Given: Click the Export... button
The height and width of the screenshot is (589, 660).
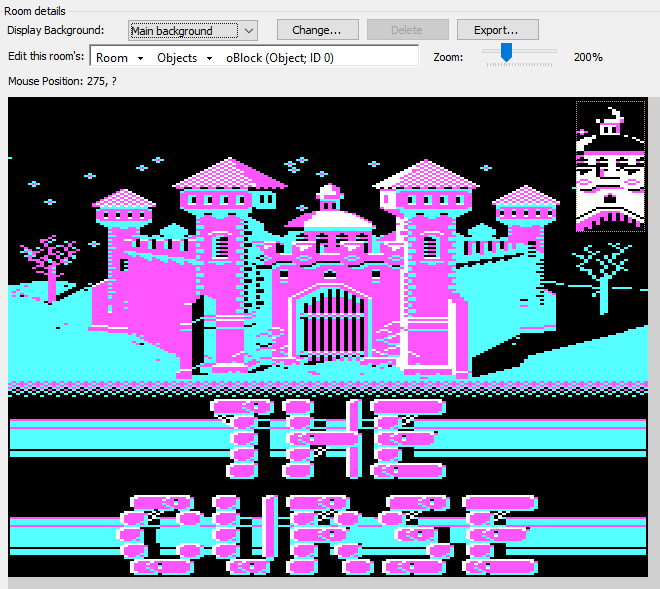Looking at the screenshot, I should pos(498,30).
